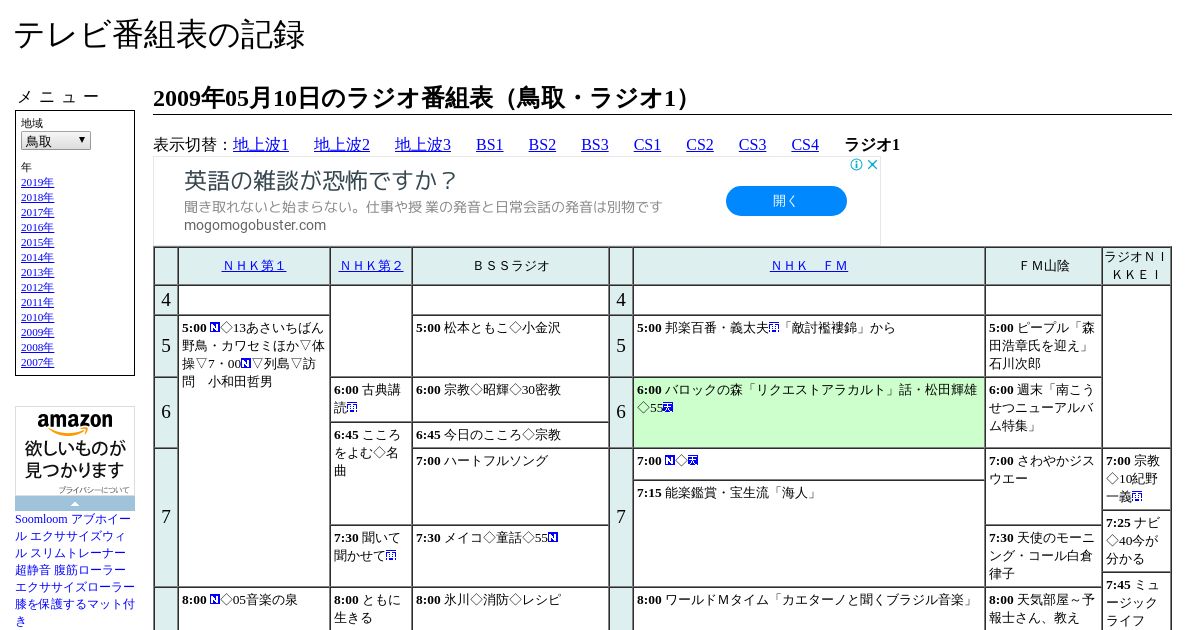This screenshot has width=1200, height=630.
Task: Open the 2018年 year link
Action: pos(37,197)
